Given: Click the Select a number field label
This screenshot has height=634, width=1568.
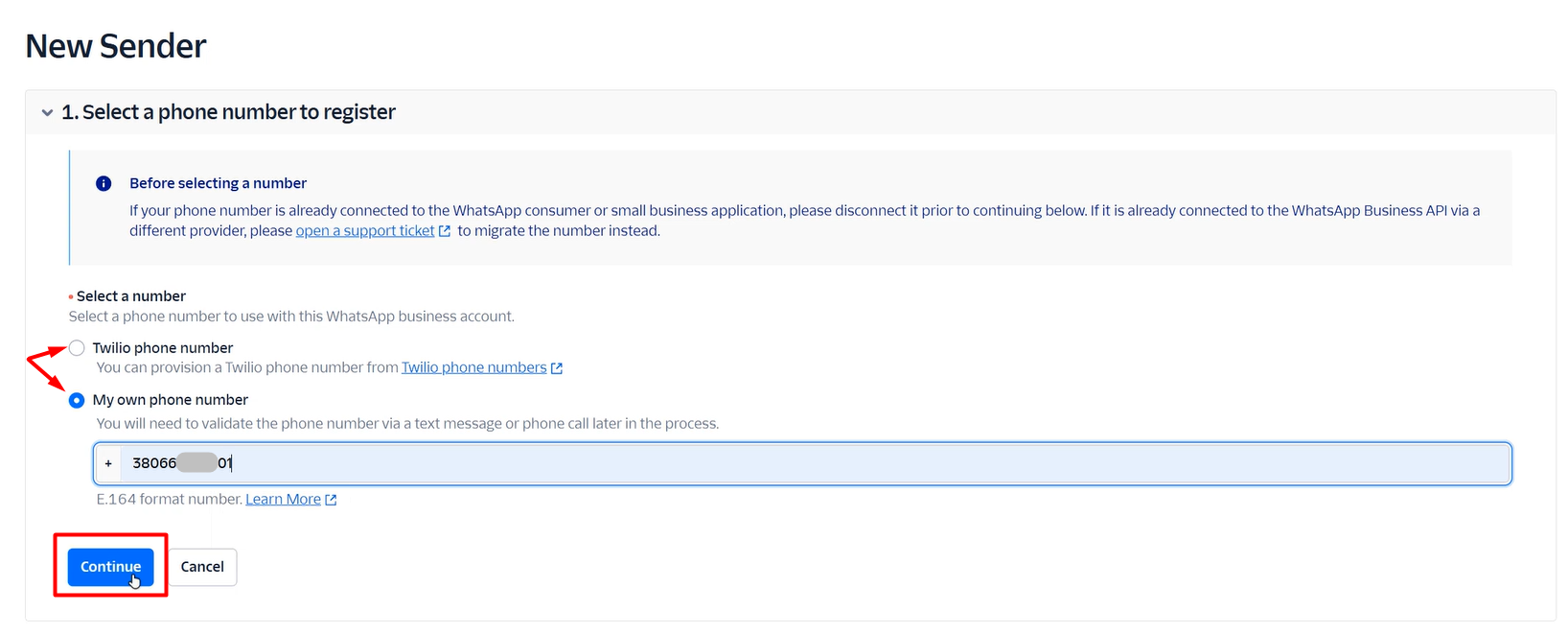Looking at the screenshot, I should coord(131,296).
